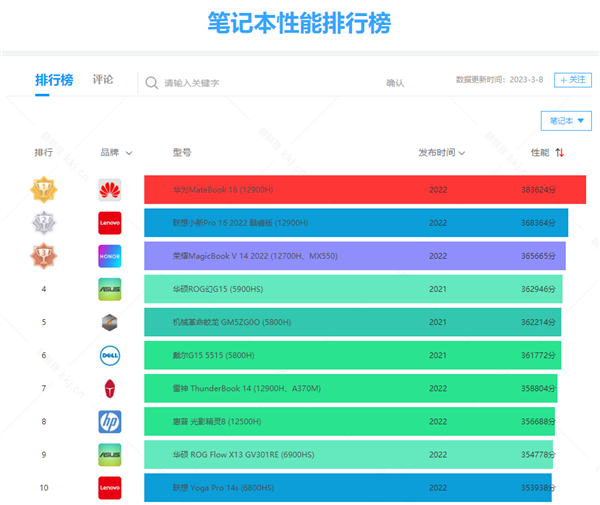Click the 型号 column header
Image resolution: width=600 pixels, height=505 pixels.
[x=182, y=152]
